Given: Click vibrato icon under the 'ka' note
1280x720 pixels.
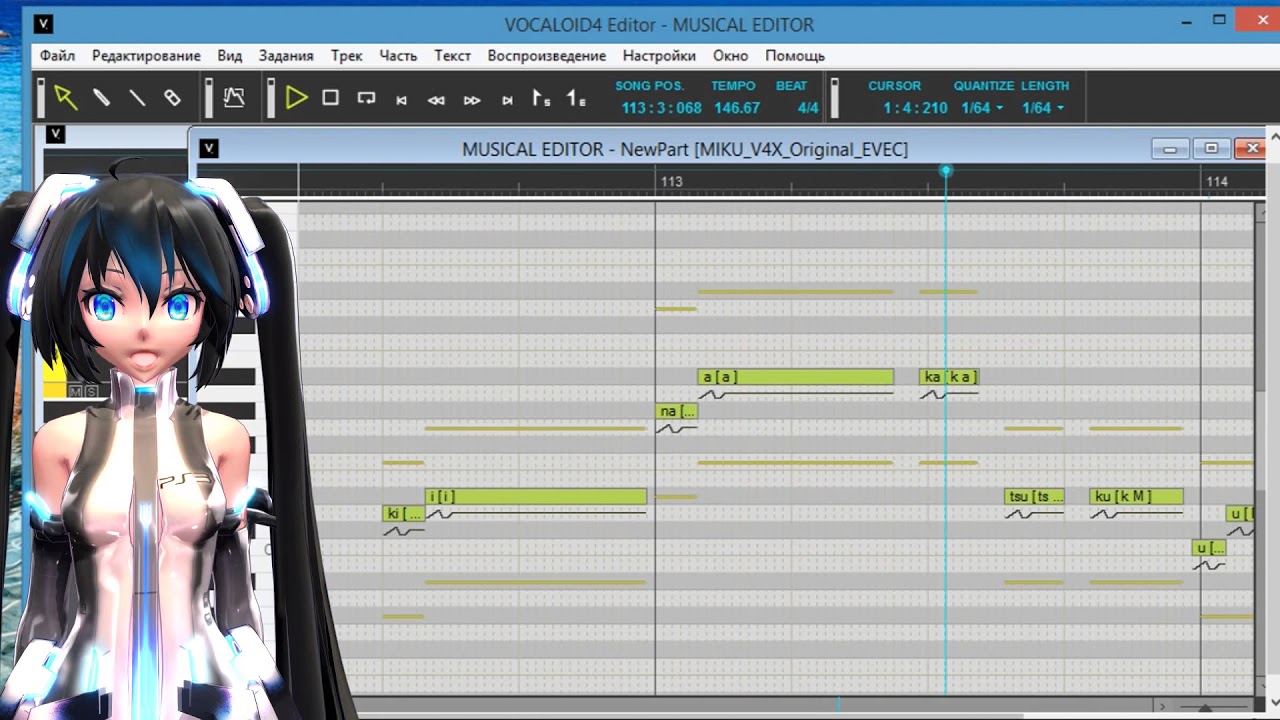Looking at the screenshot, I should coord(934,395).
